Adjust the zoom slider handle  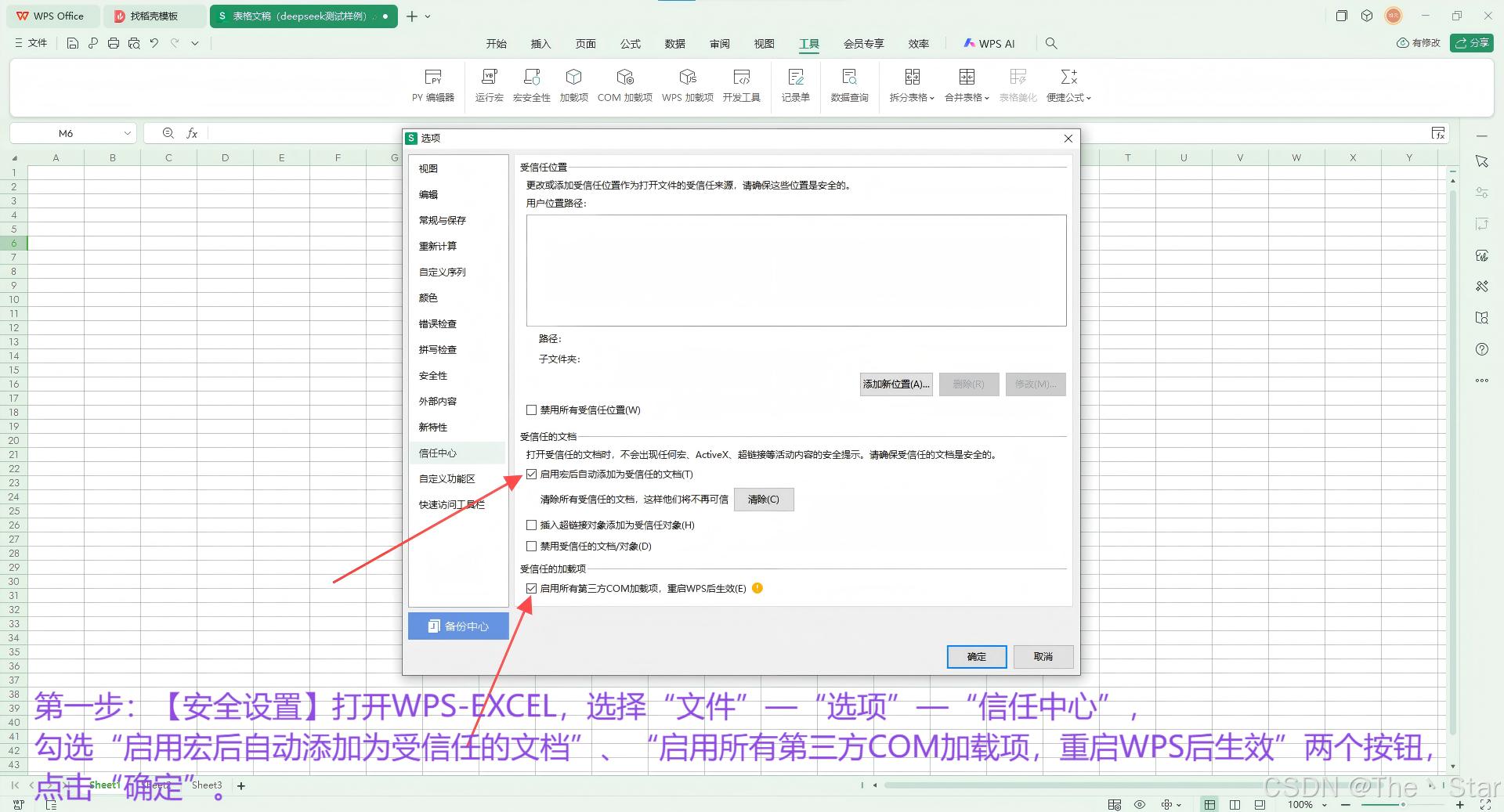1403,805
